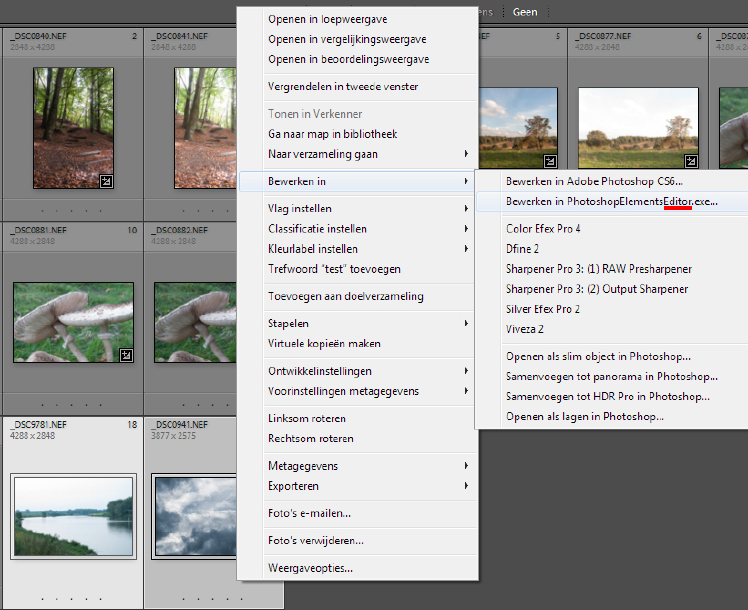Screen dimensions: 748x610
Task: Select the _DSC9781.NEF river thumbnail
Action: pos(73,517)
